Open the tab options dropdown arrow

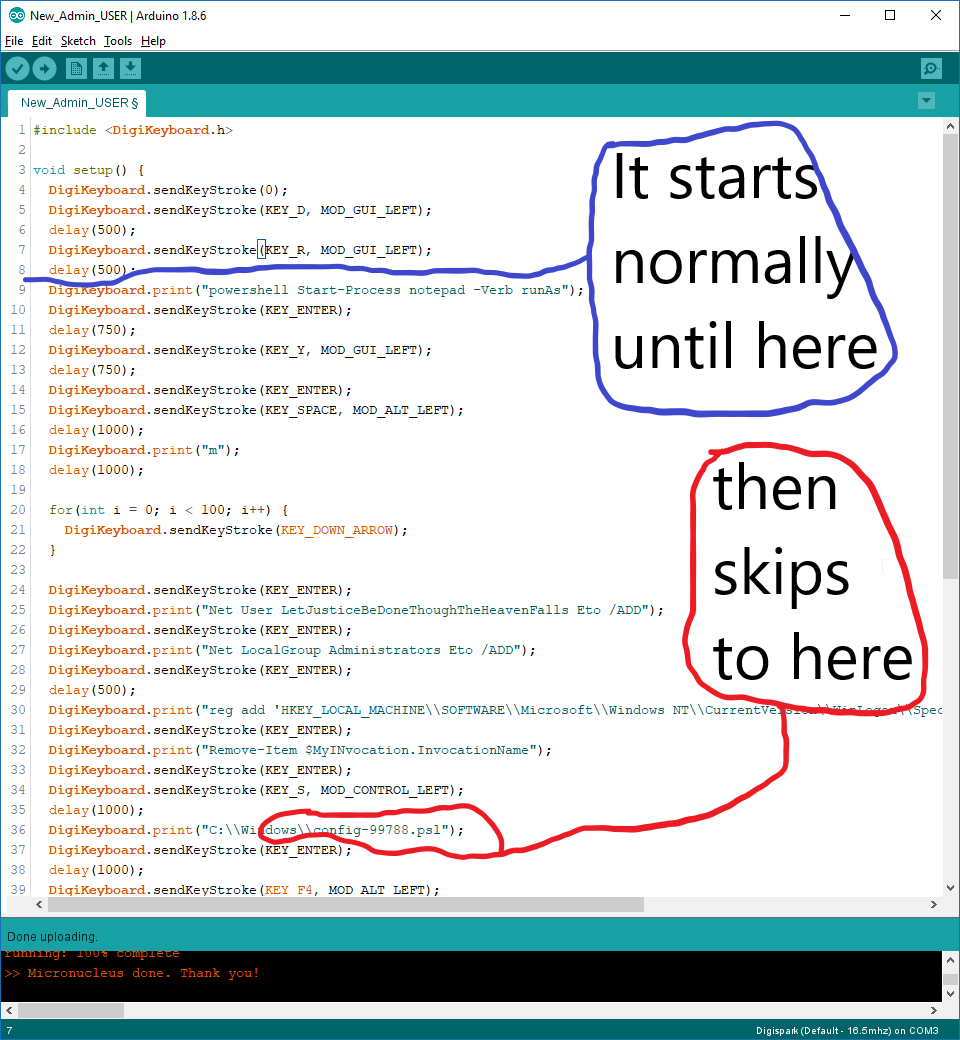926,101
